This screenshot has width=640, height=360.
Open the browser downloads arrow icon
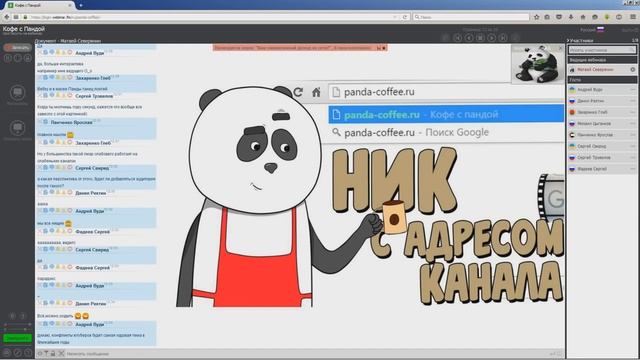pyautogui.click(x=571, y=17)
